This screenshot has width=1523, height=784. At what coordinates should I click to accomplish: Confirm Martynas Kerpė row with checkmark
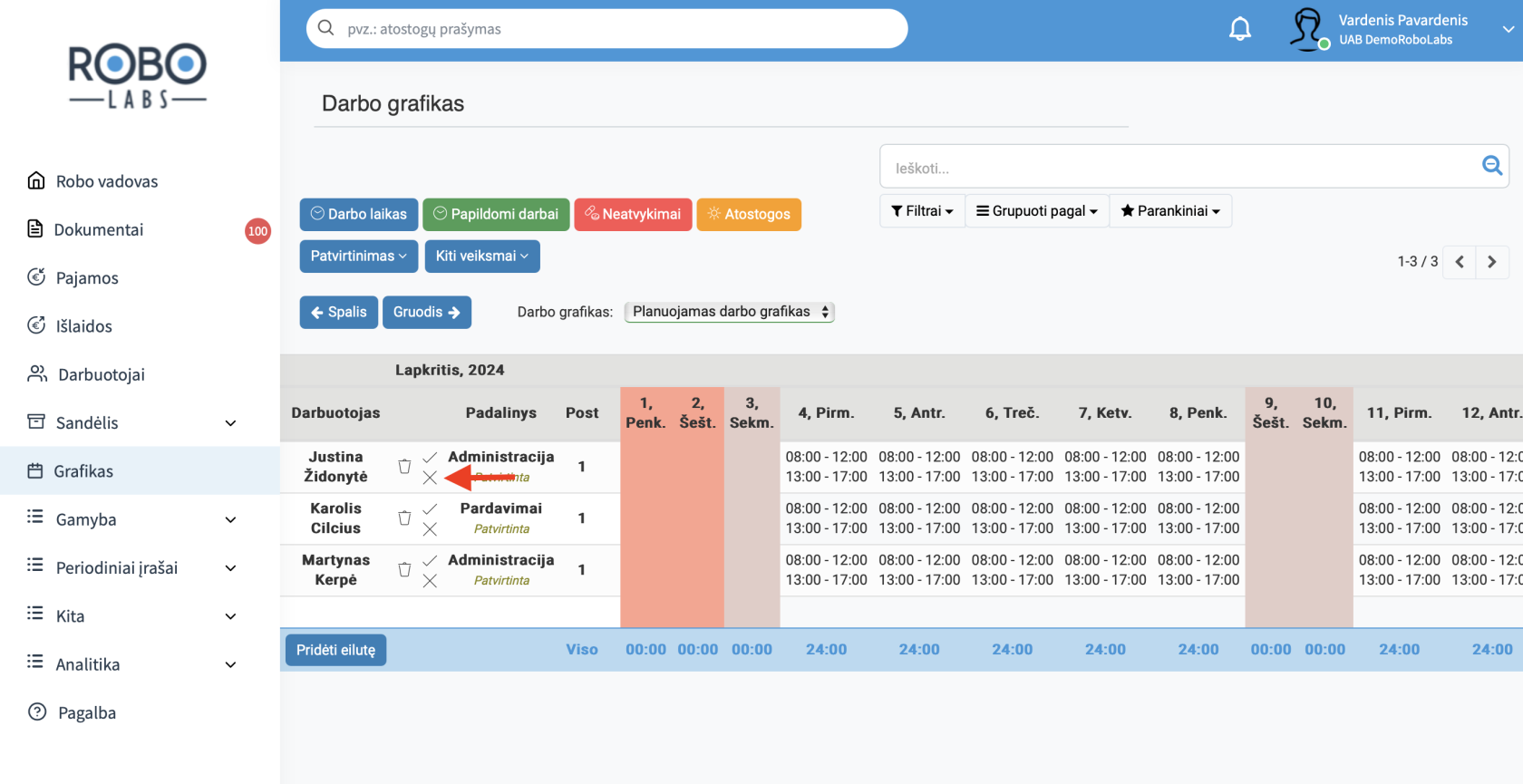coord(430,560)
